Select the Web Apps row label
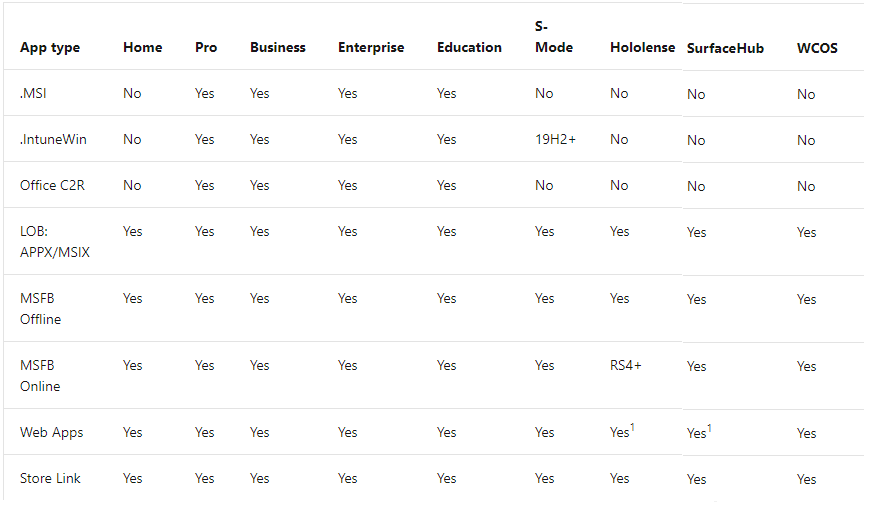Screen dimensions: 875x532 (51, 433)
